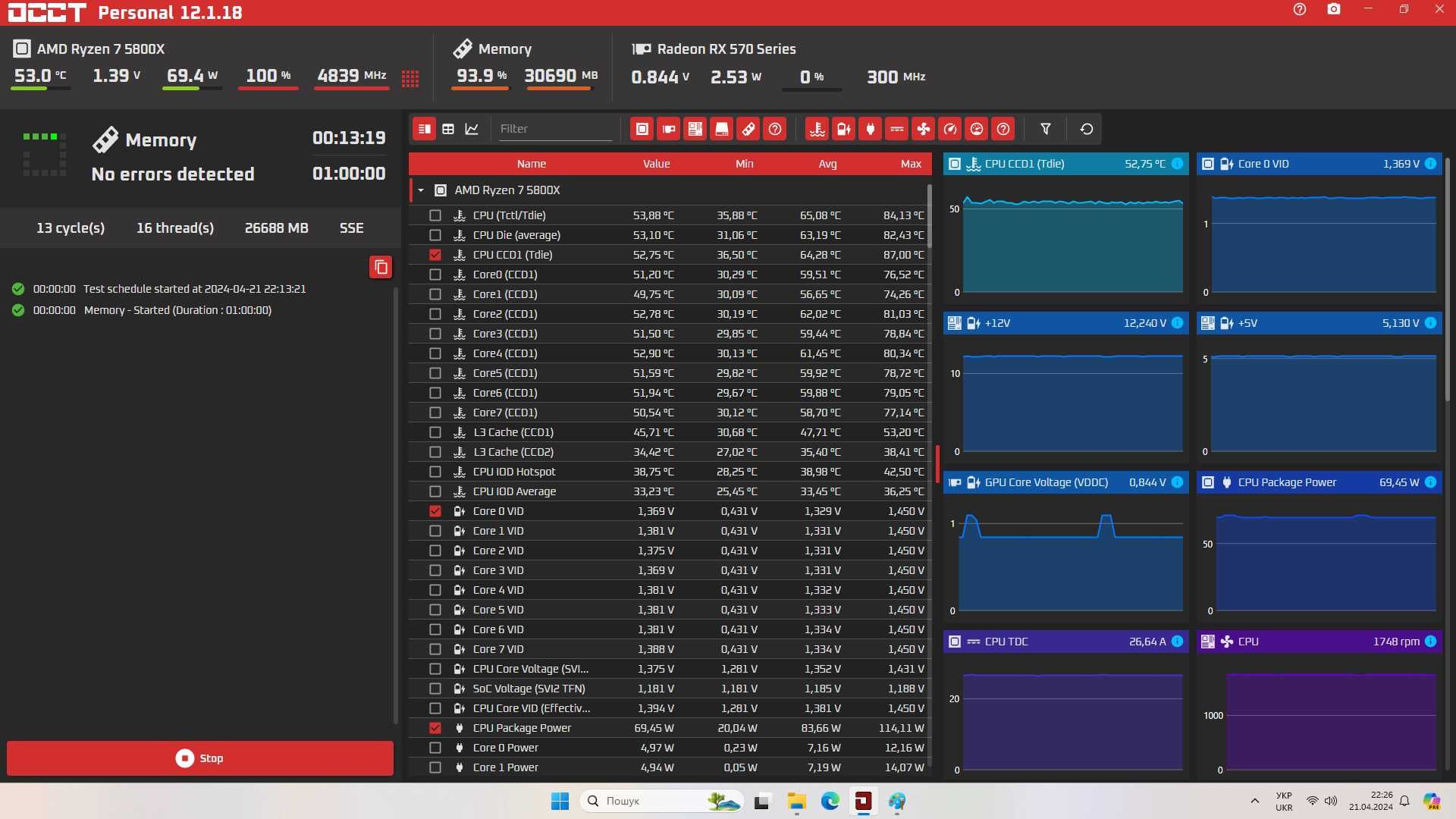Toggle power plug sensor type filter
This screenshot has height=819, width=1456.
(x=871, y=129)
